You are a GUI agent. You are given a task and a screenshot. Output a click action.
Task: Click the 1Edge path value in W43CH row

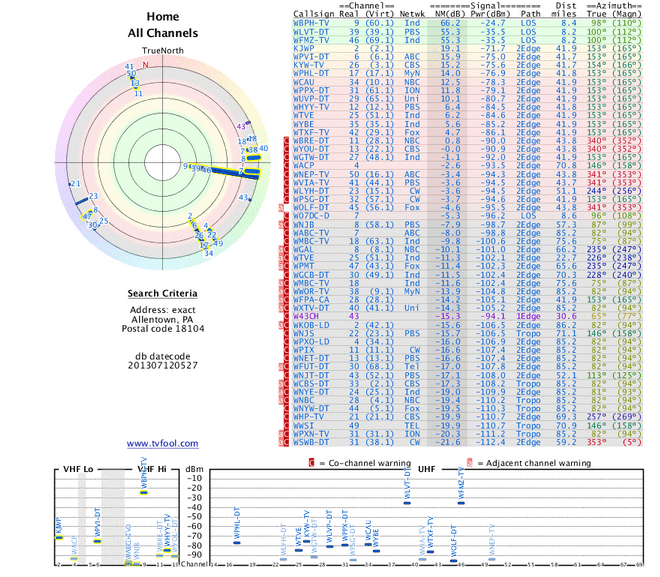pyautogui.click(x=528, y=316)
